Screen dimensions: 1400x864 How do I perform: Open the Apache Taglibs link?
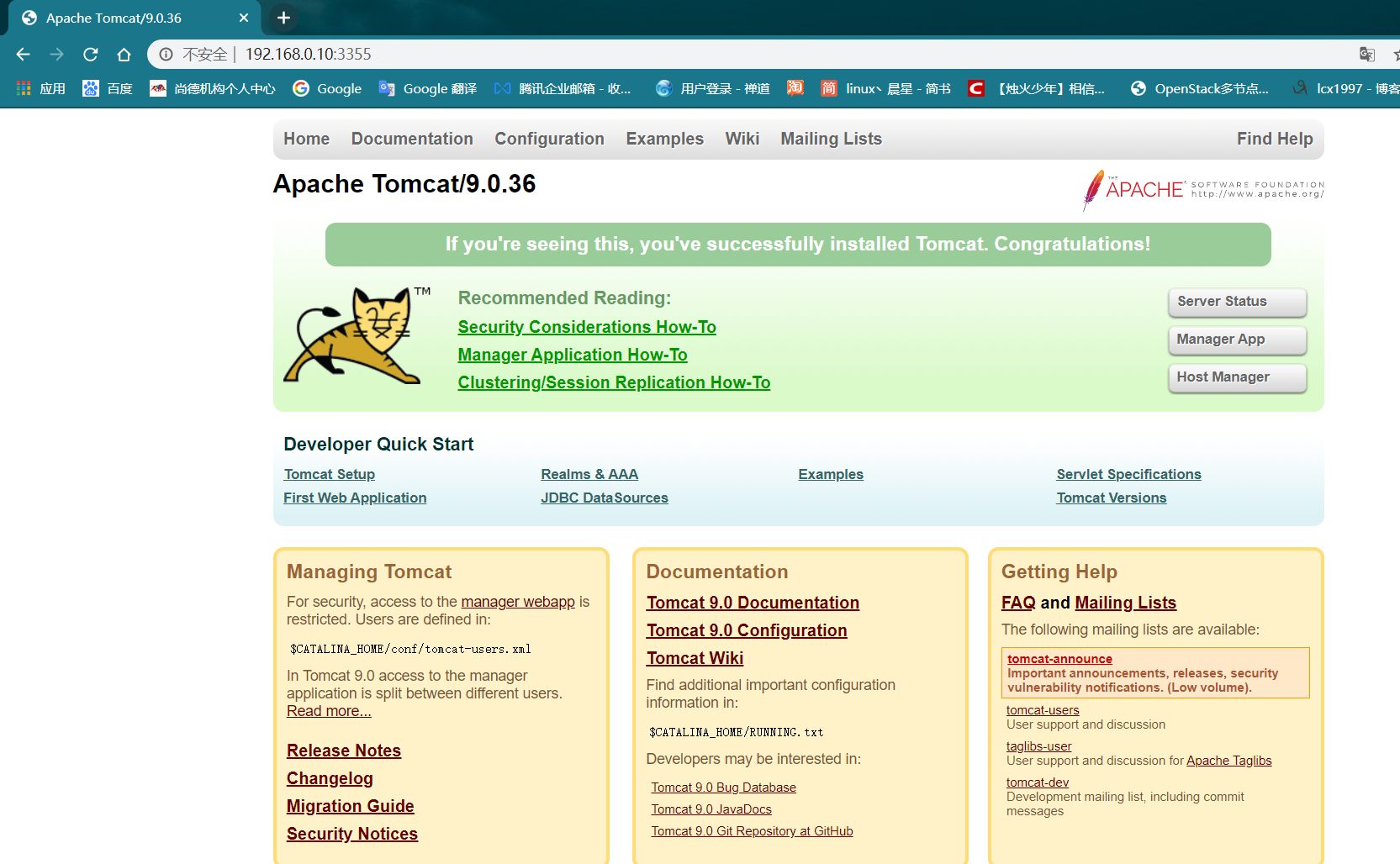pyautogui.click(x=1228, y=761)
